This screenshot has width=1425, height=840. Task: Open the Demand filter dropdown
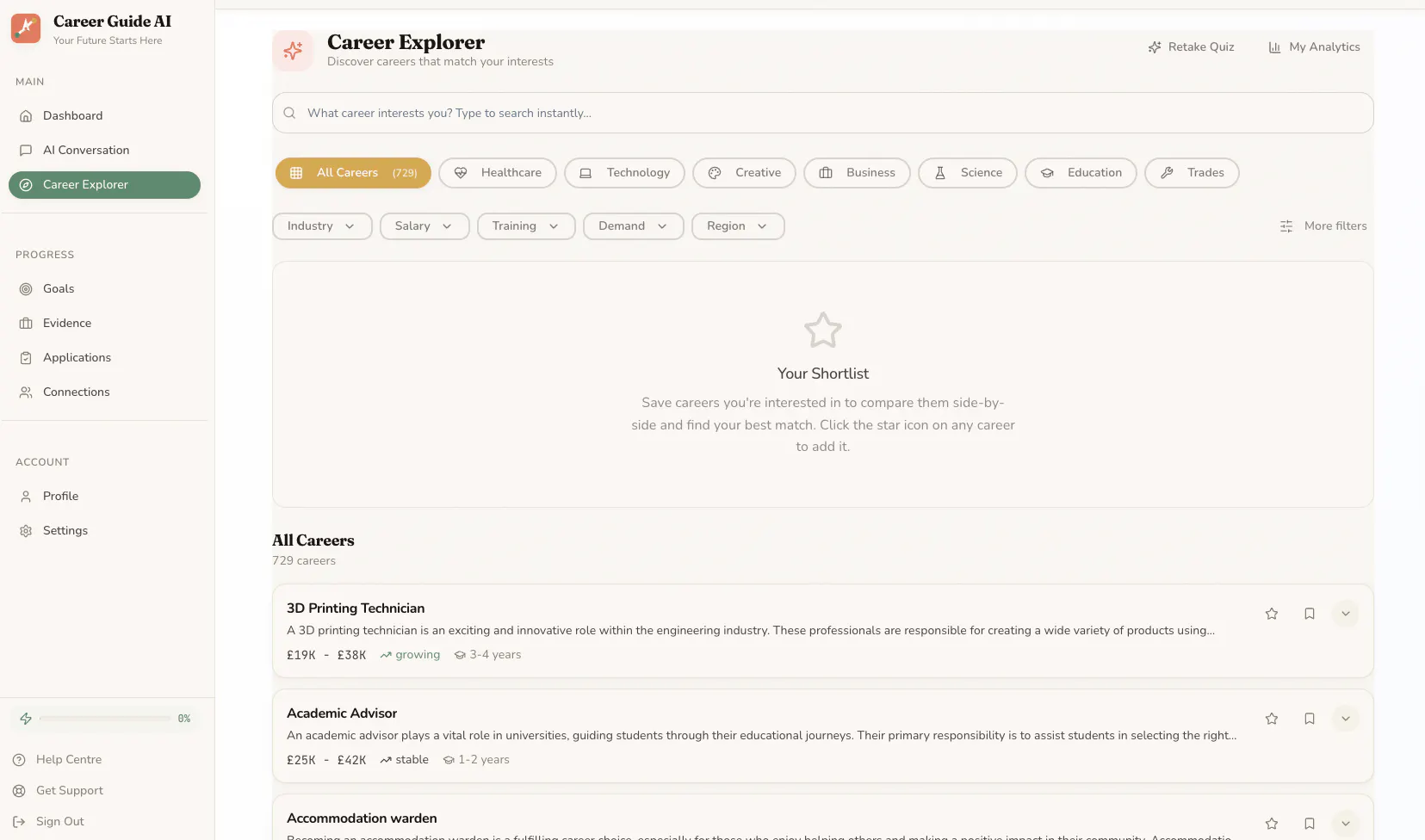[634, 226]
